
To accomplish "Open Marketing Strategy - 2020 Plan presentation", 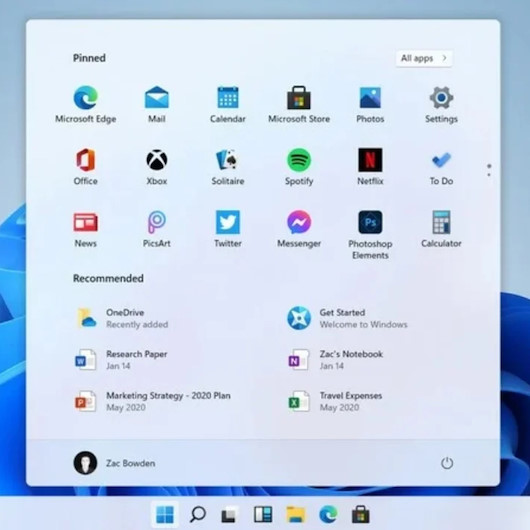I will click(x=152, y=401).
